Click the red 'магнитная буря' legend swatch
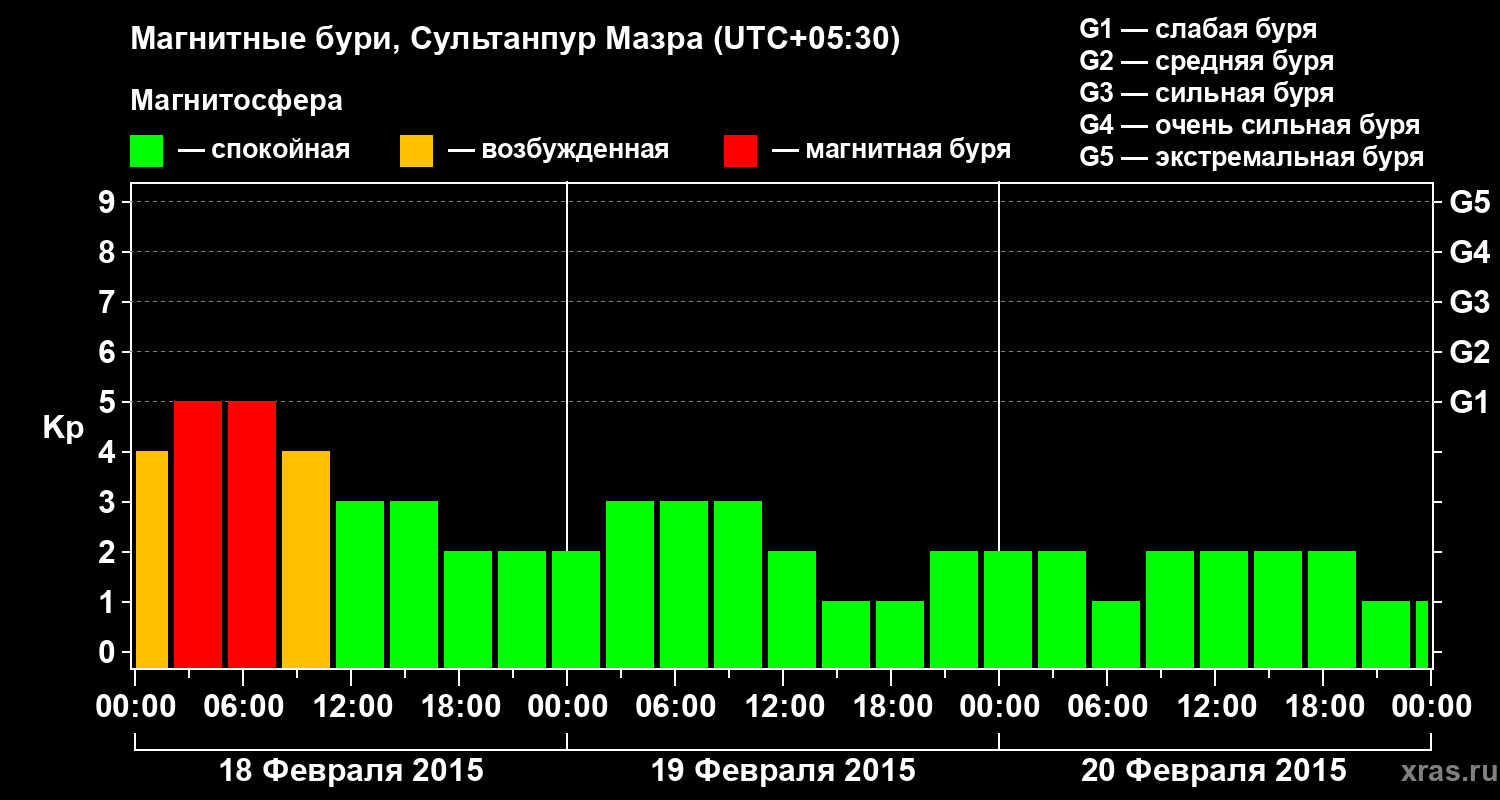 coord(740,151)
